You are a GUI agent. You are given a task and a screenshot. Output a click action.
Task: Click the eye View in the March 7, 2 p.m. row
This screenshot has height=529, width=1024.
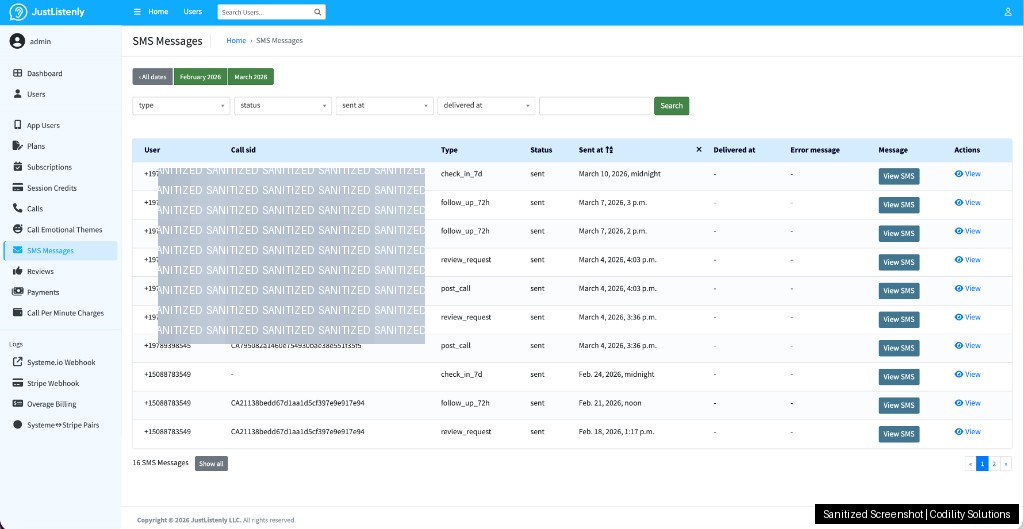pos(967,231)
